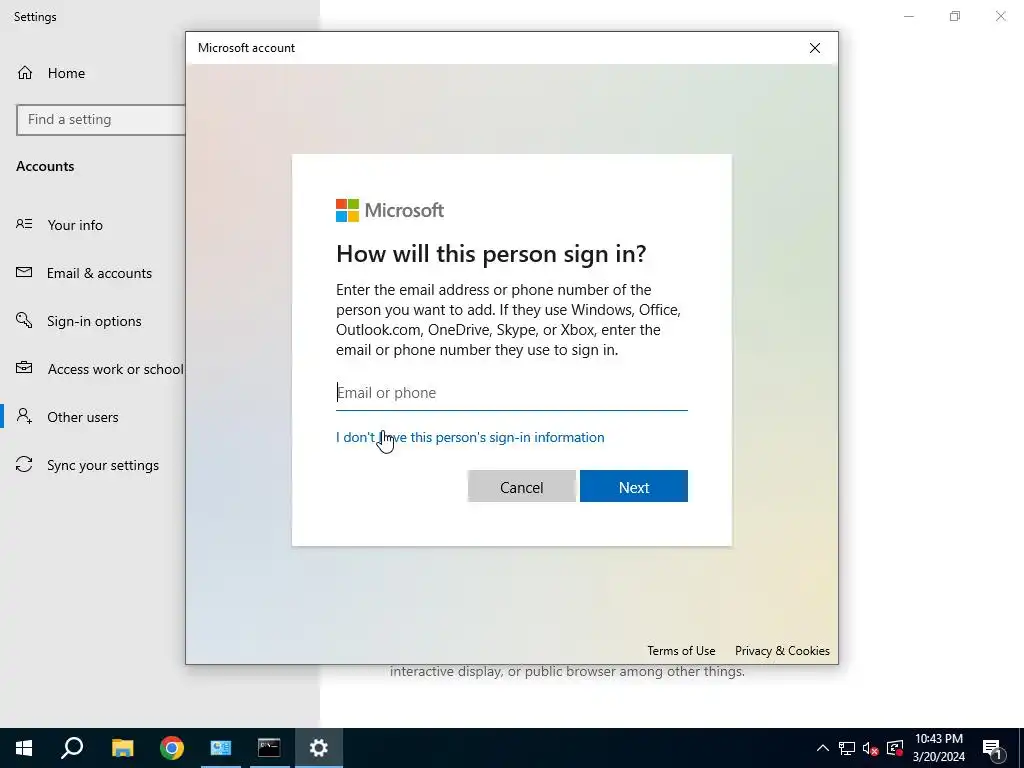Focus the Find a setting search box

coord(101,120)
